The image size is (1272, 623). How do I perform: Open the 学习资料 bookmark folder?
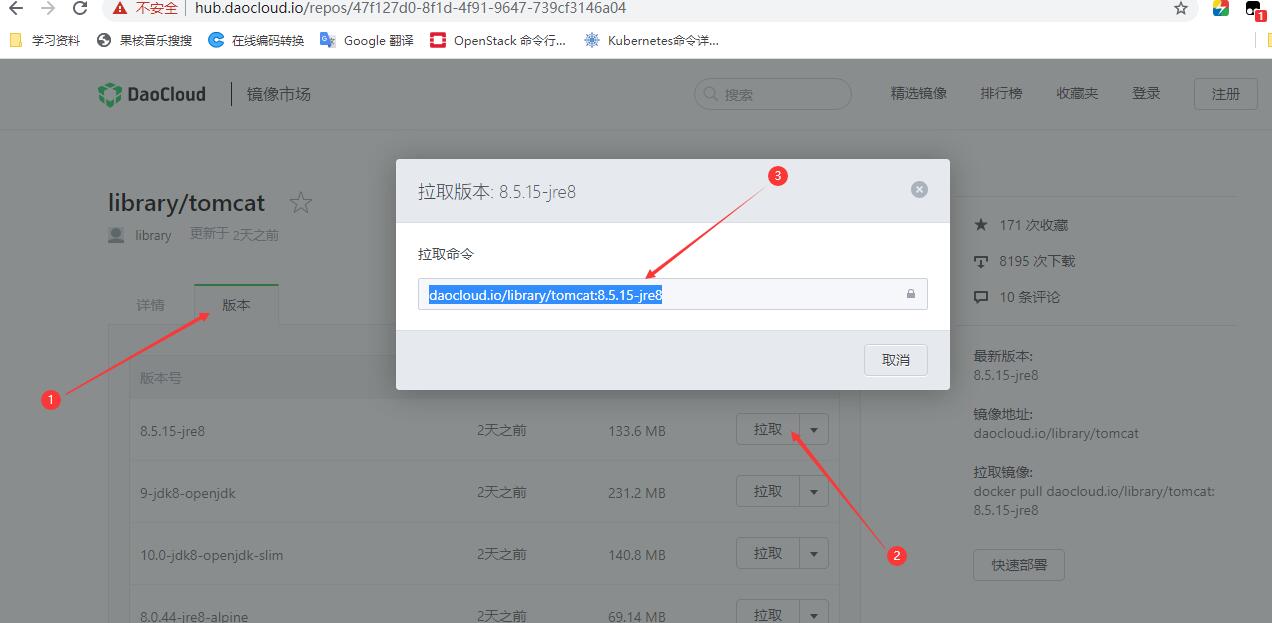(x=44, y=40)
